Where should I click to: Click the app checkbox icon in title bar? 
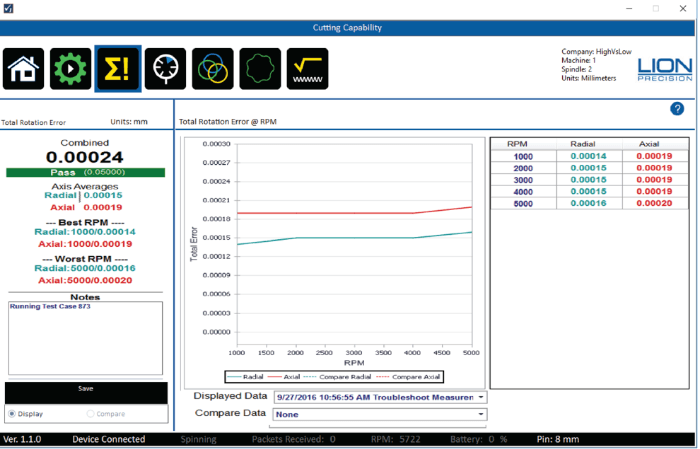(x=8, y=8)
